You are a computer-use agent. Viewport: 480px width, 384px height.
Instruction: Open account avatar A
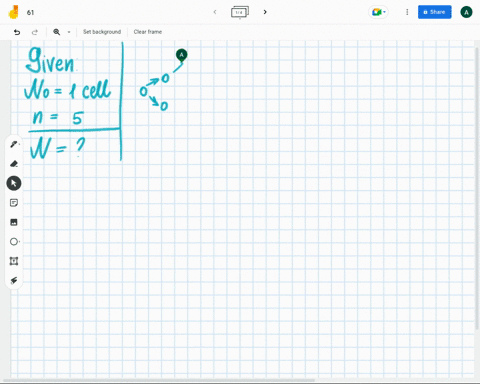tap(466, 12)
